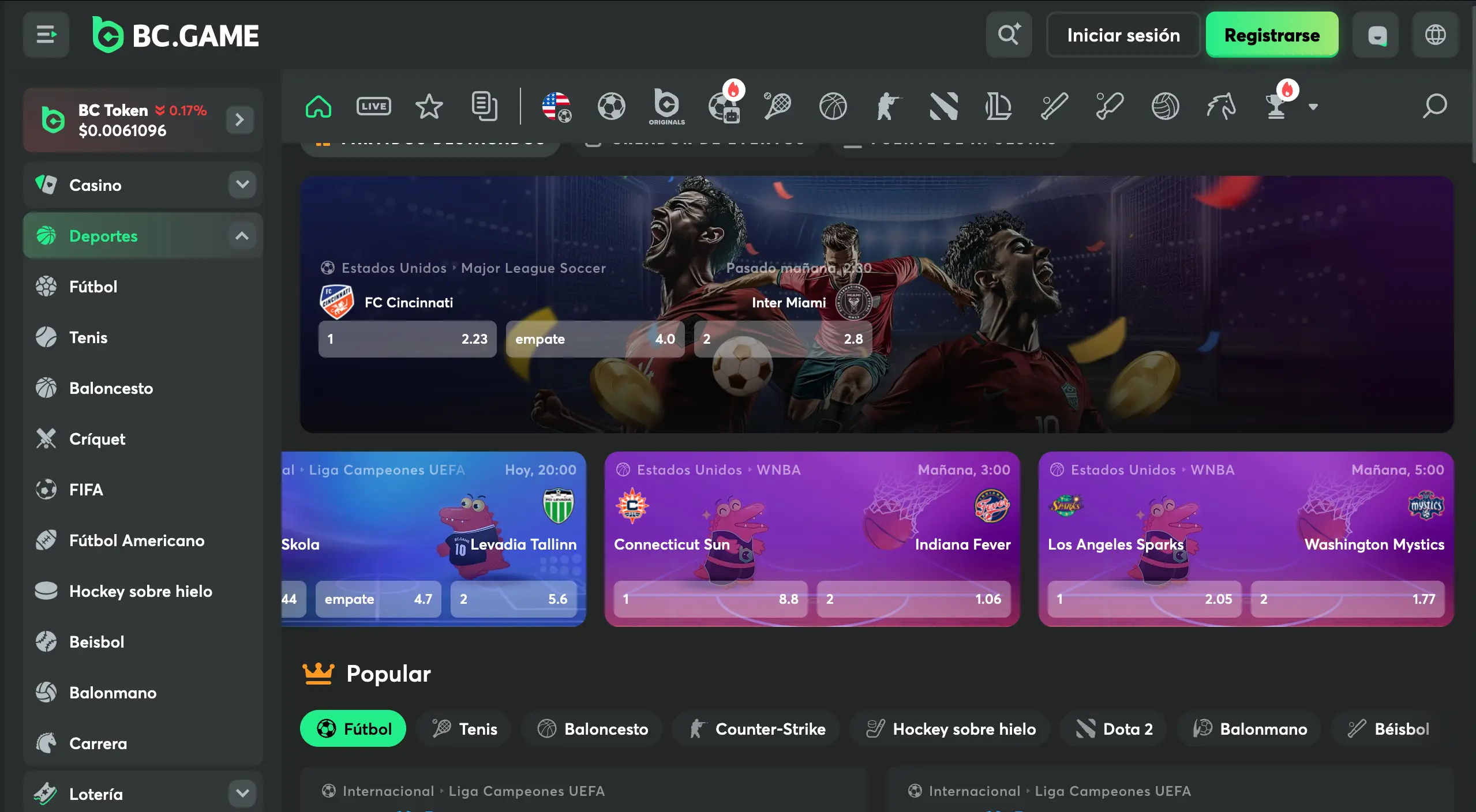
Task: Open Beisbol in the sidebar
Action: pyautogui.click(x=143, y=642)
